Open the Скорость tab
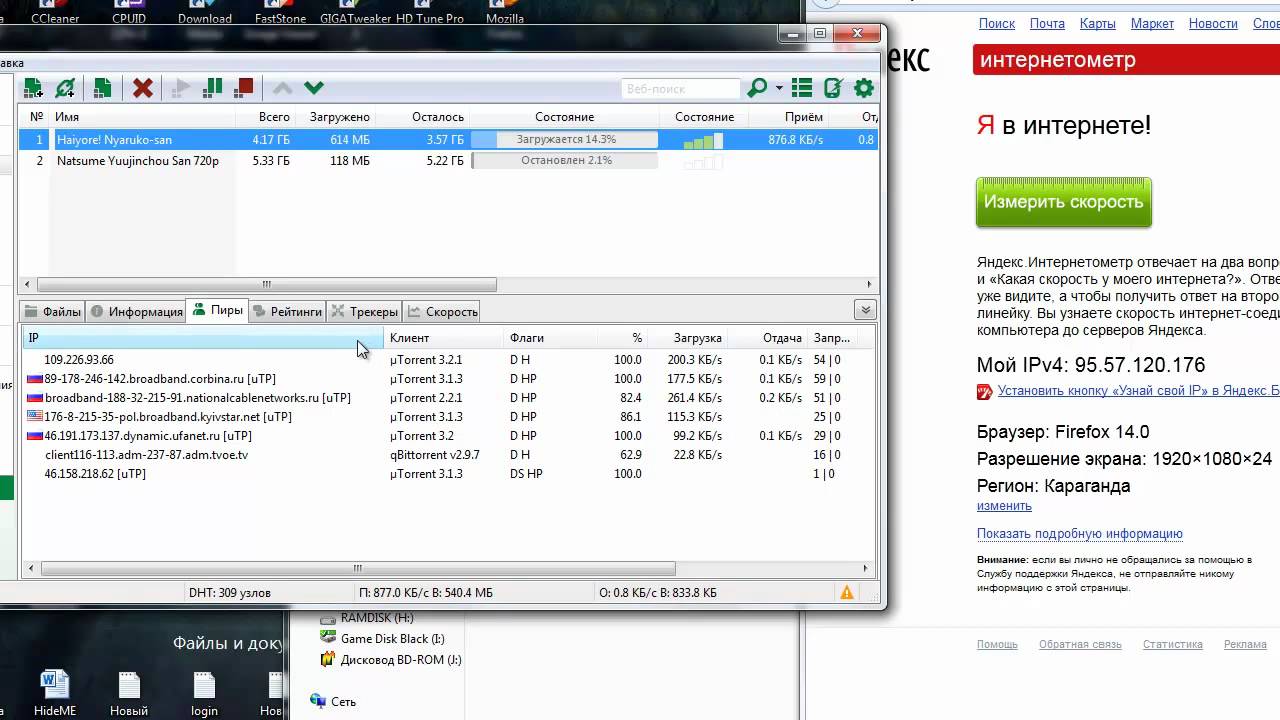 point(442,311)
